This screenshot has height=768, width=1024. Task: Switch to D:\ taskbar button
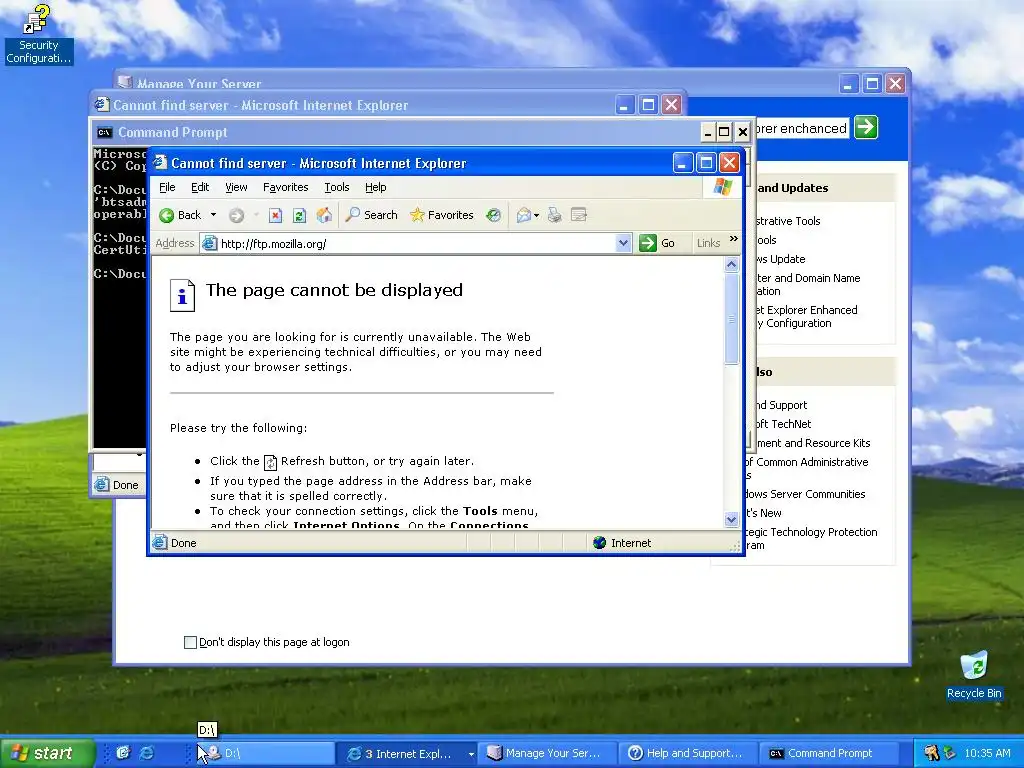[264, 753]
